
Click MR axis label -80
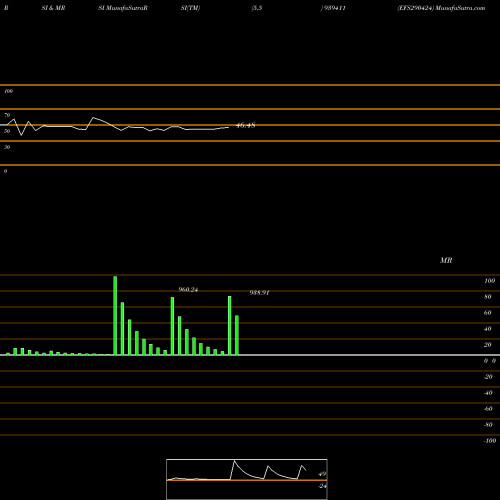tap(488, 425)
